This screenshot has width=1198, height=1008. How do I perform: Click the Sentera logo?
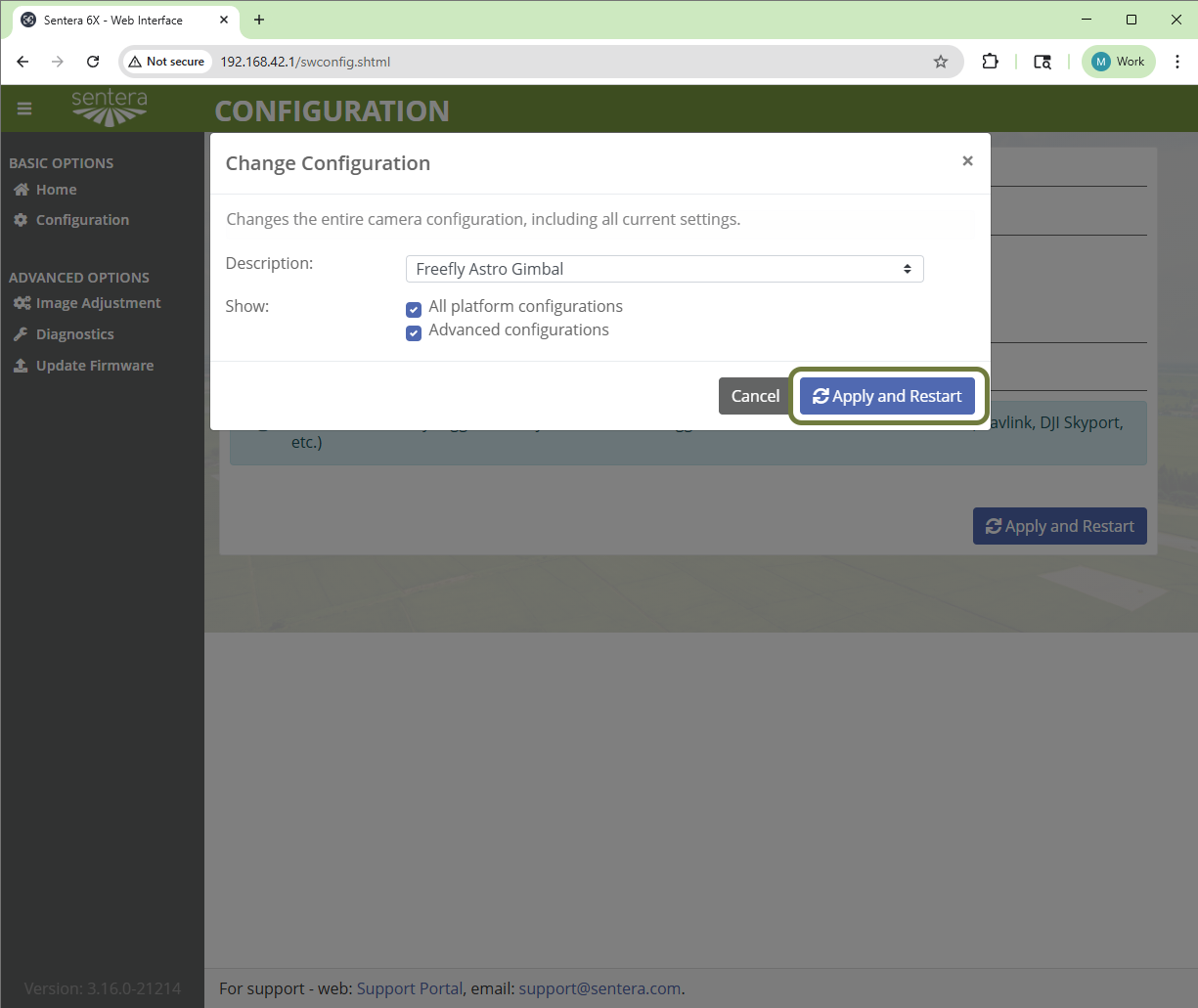[110, 108]
